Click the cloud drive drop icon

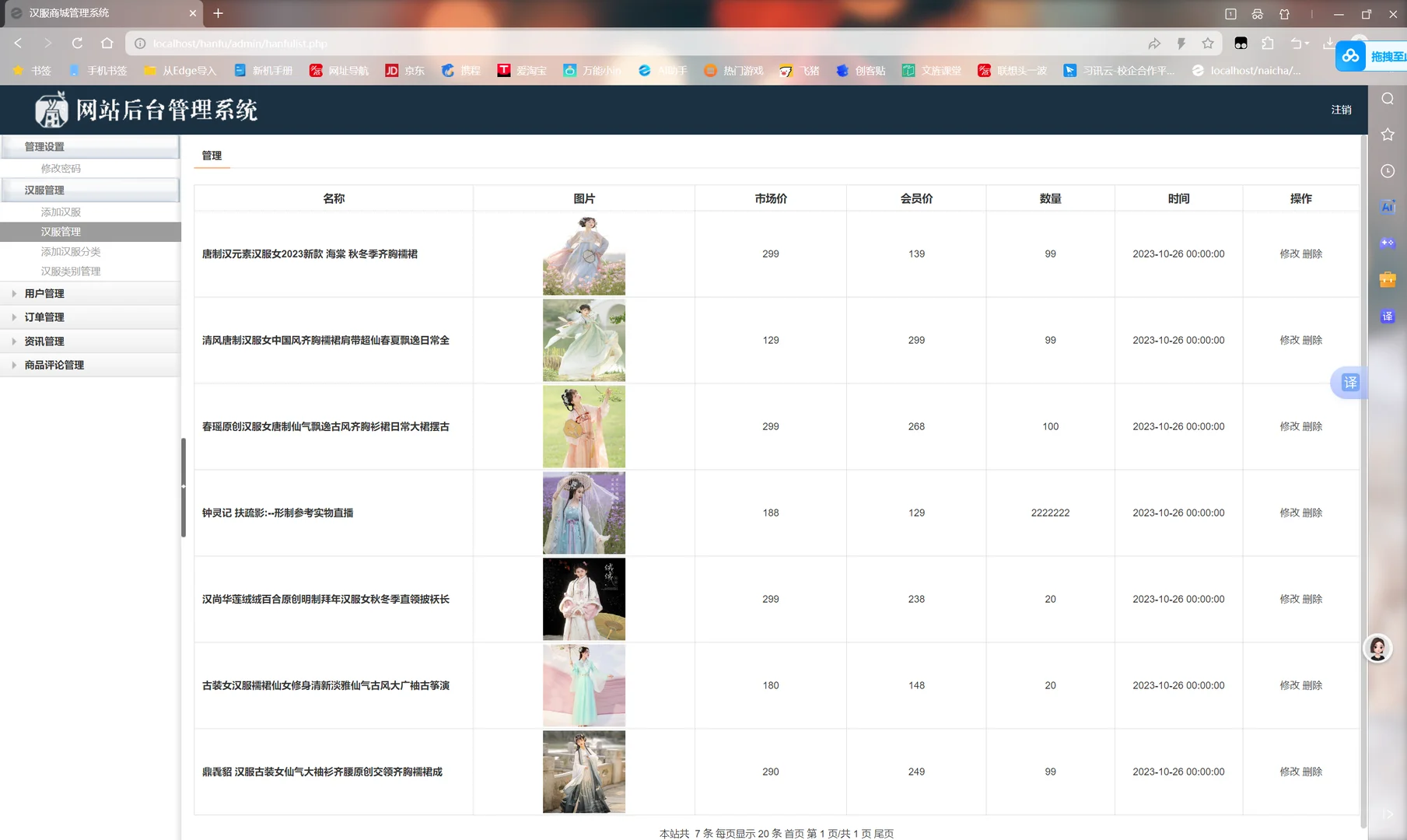pyautogui.click(x=1351, y=56)
